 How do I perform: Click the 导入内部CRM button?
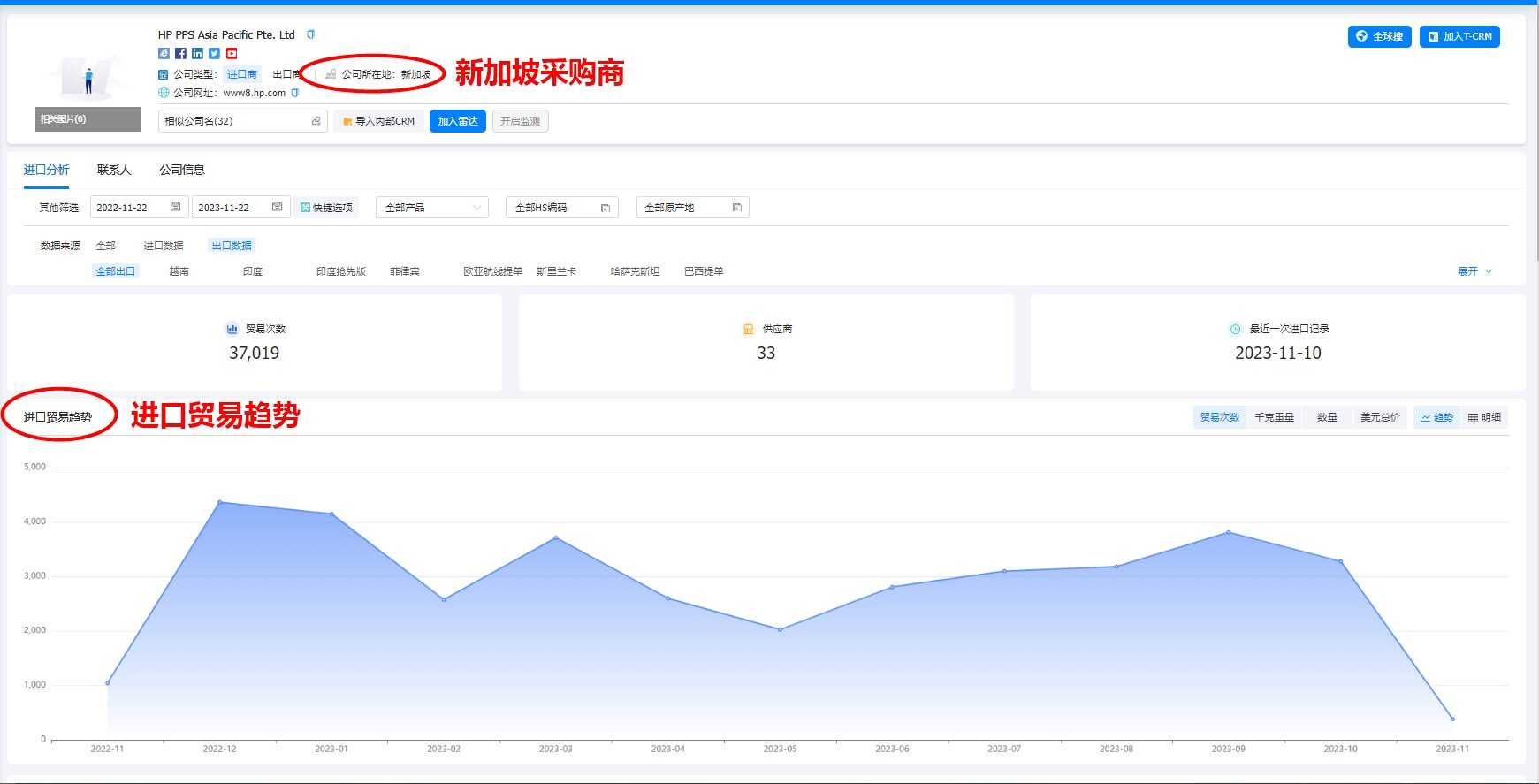378,121
